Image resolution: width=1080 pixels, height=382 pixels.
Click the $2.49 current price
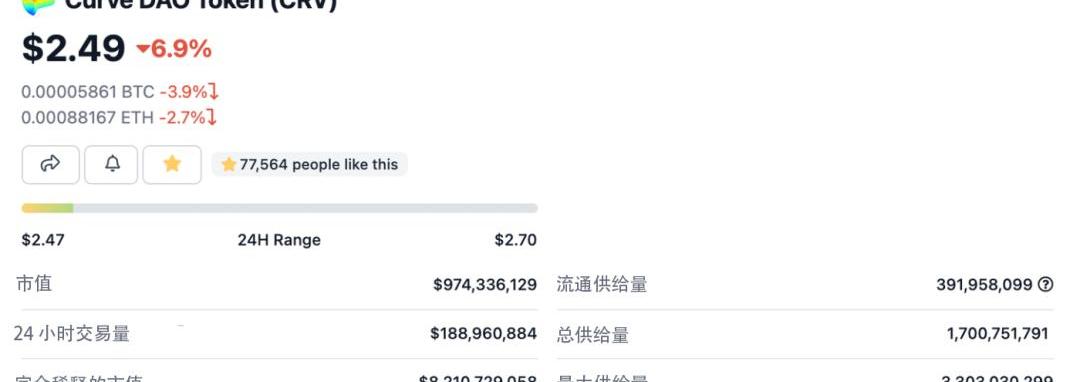[x=73, y=49]
